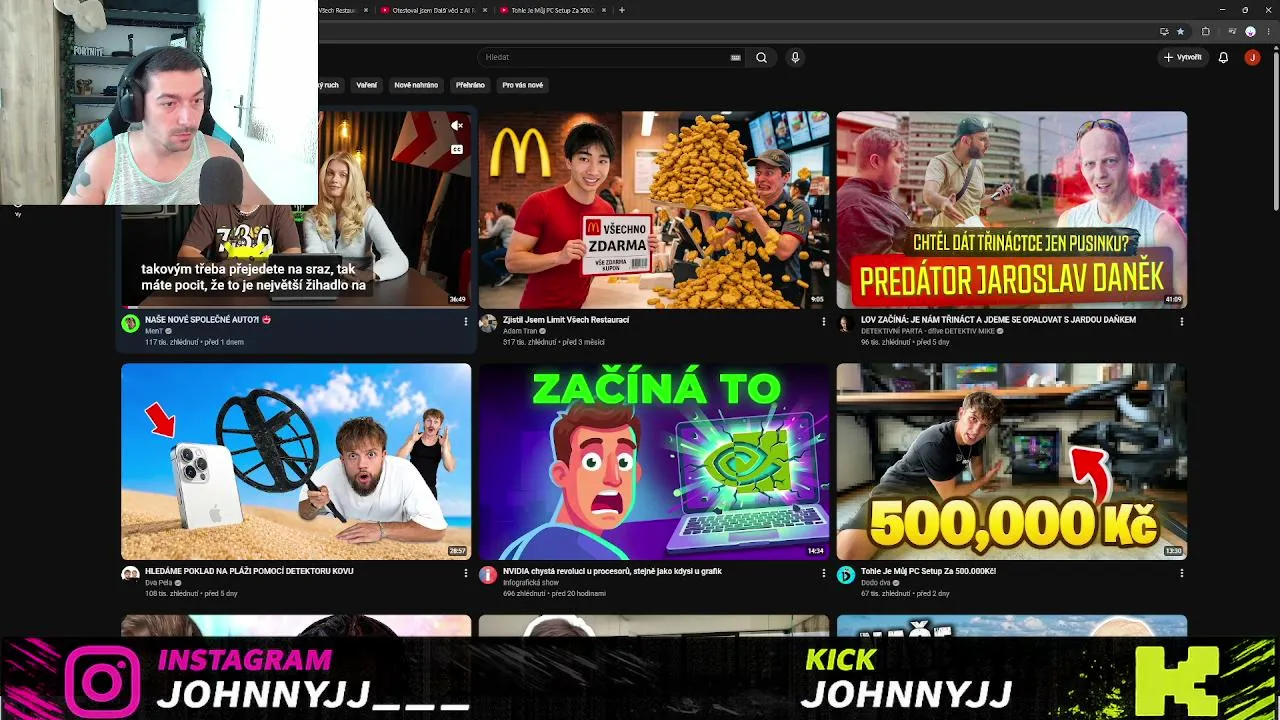
Task: Open video title 'NVIDIA chystá revoluci u procesorů'
Action: pyautogui.click(x=612, y=571)
